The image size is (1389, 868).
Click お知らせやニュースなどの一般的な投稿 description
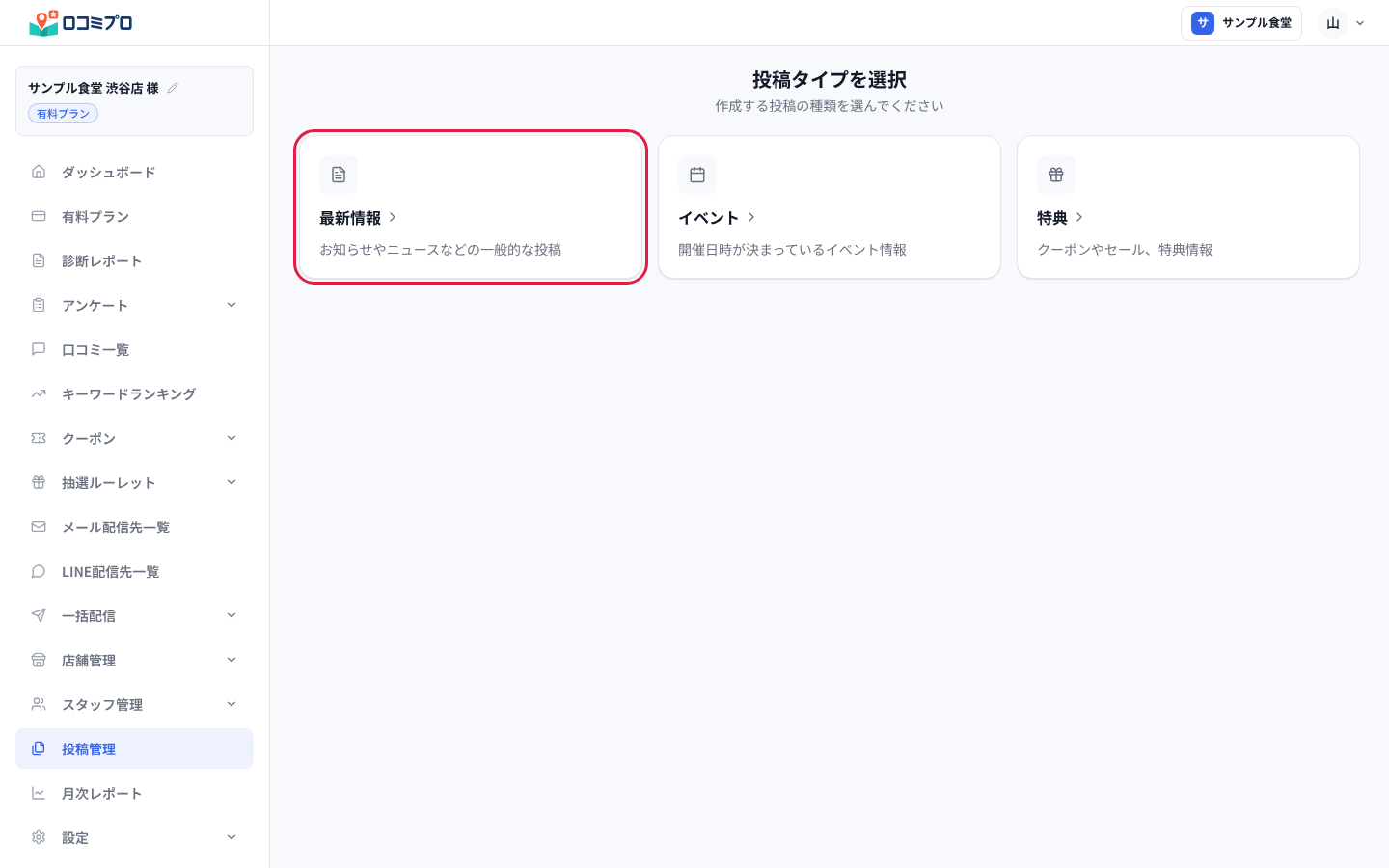click(x=441, y=250)
